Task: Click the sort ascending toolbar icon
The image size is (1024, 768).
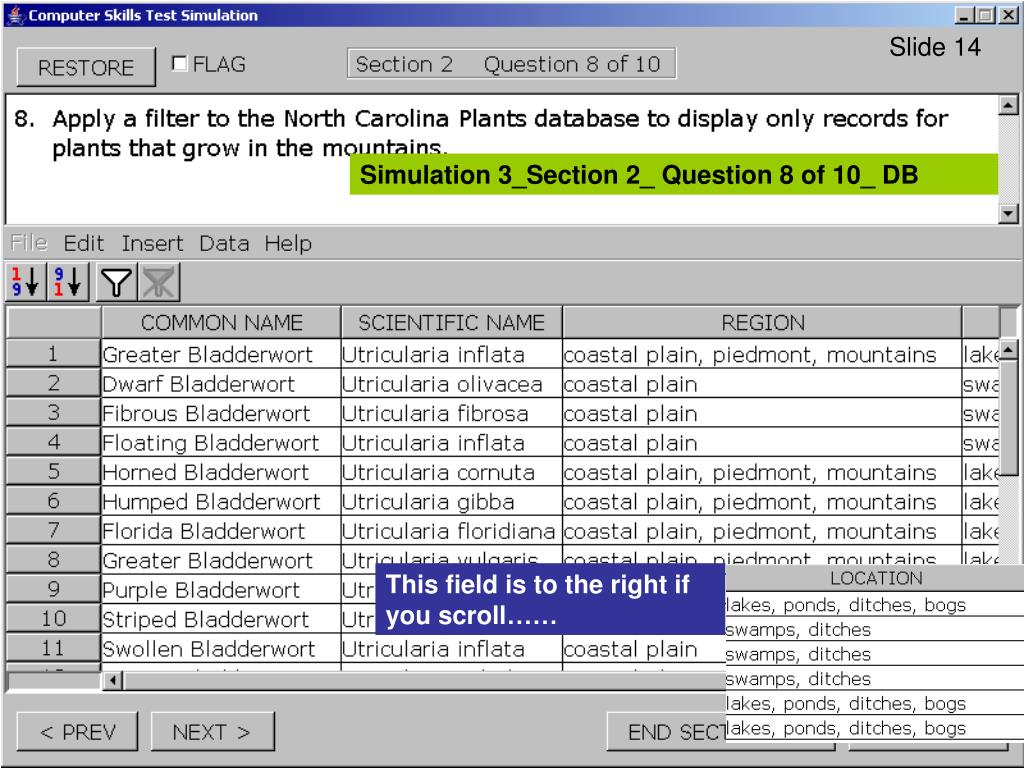Action: tap(25, 281)
